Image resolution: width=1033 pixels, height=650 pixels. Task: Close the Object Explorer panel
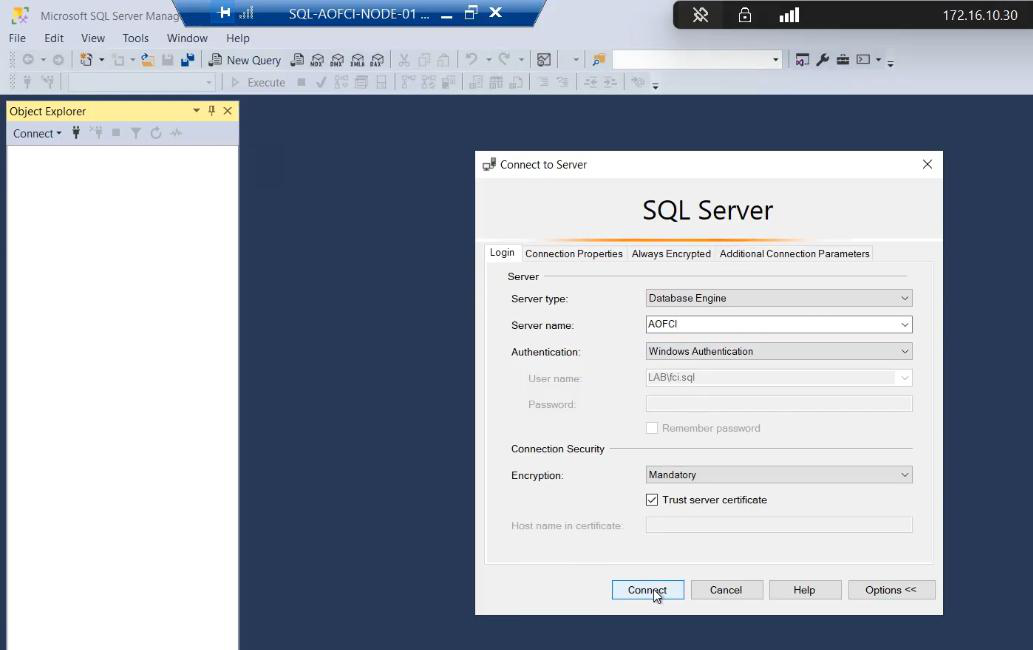[227, 111]
